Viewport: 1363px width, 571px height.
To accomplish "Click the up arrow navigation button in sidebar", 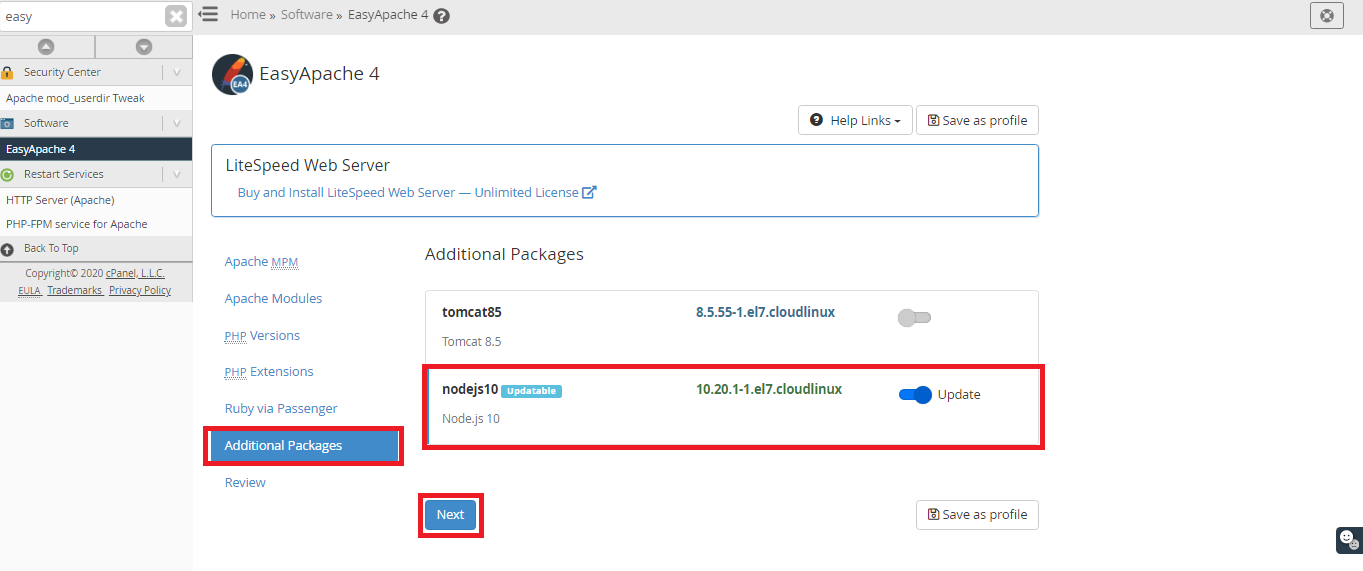I will [x=46, y=46].
